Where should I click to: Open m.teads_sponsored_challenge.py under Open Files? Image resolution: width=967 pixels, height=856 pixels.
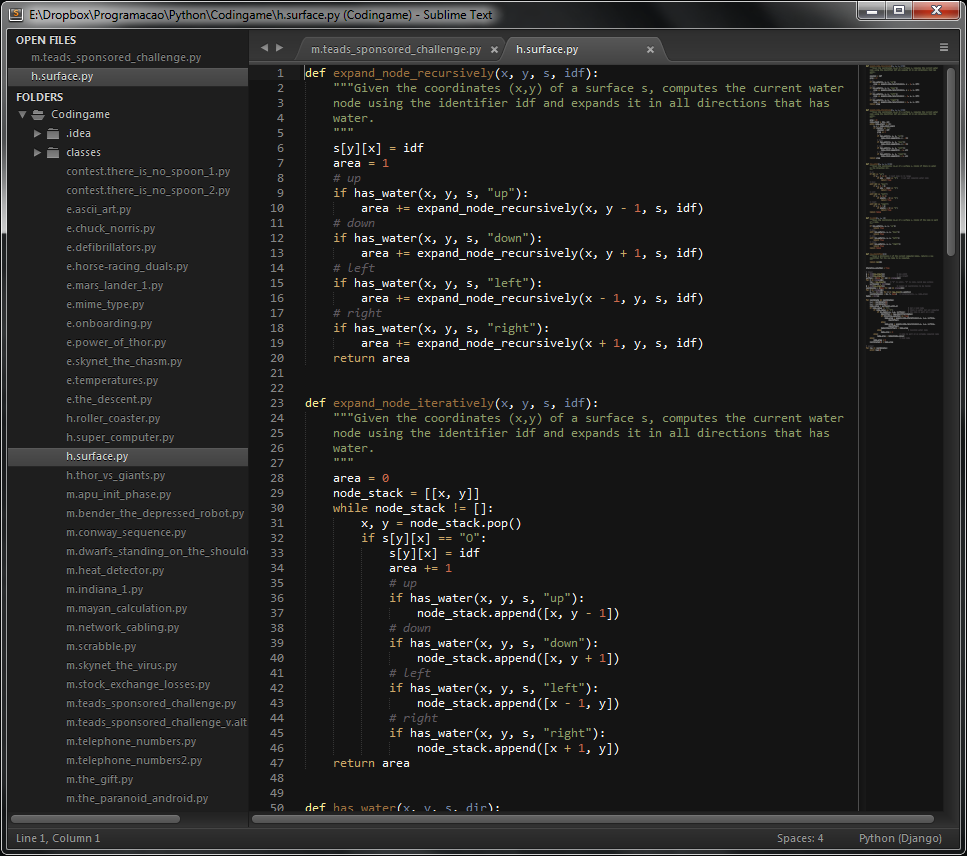tap(116, 57)
